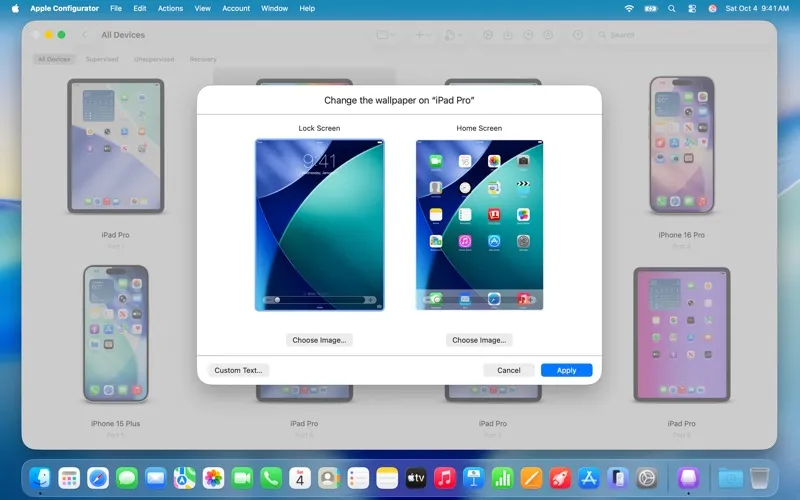Image resolution: width=800 pixels, height=500 pixels.
Task: Select the iPad Pro with pink wallpaper
Action: pos(682,334)
